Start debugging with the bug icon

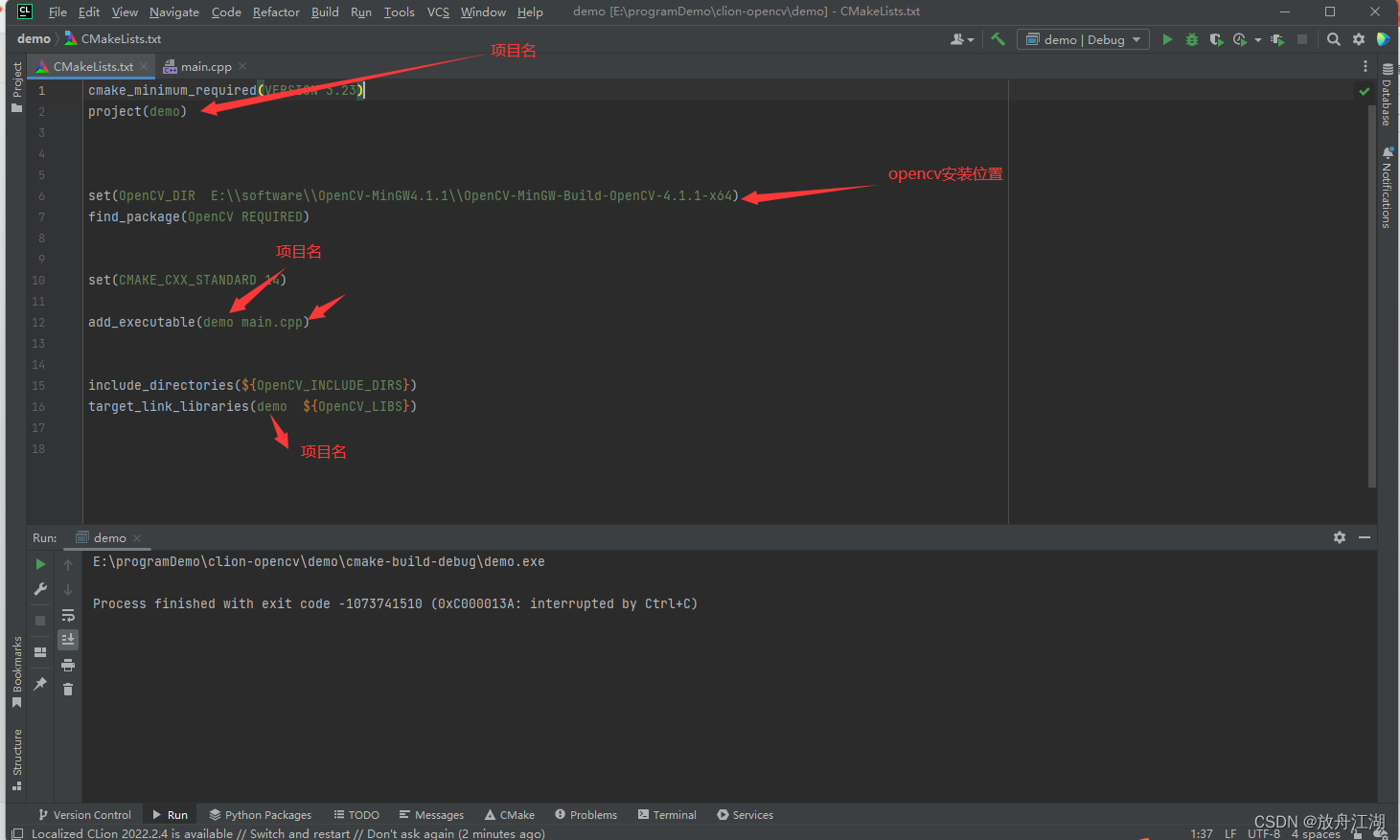[1191, 39]
